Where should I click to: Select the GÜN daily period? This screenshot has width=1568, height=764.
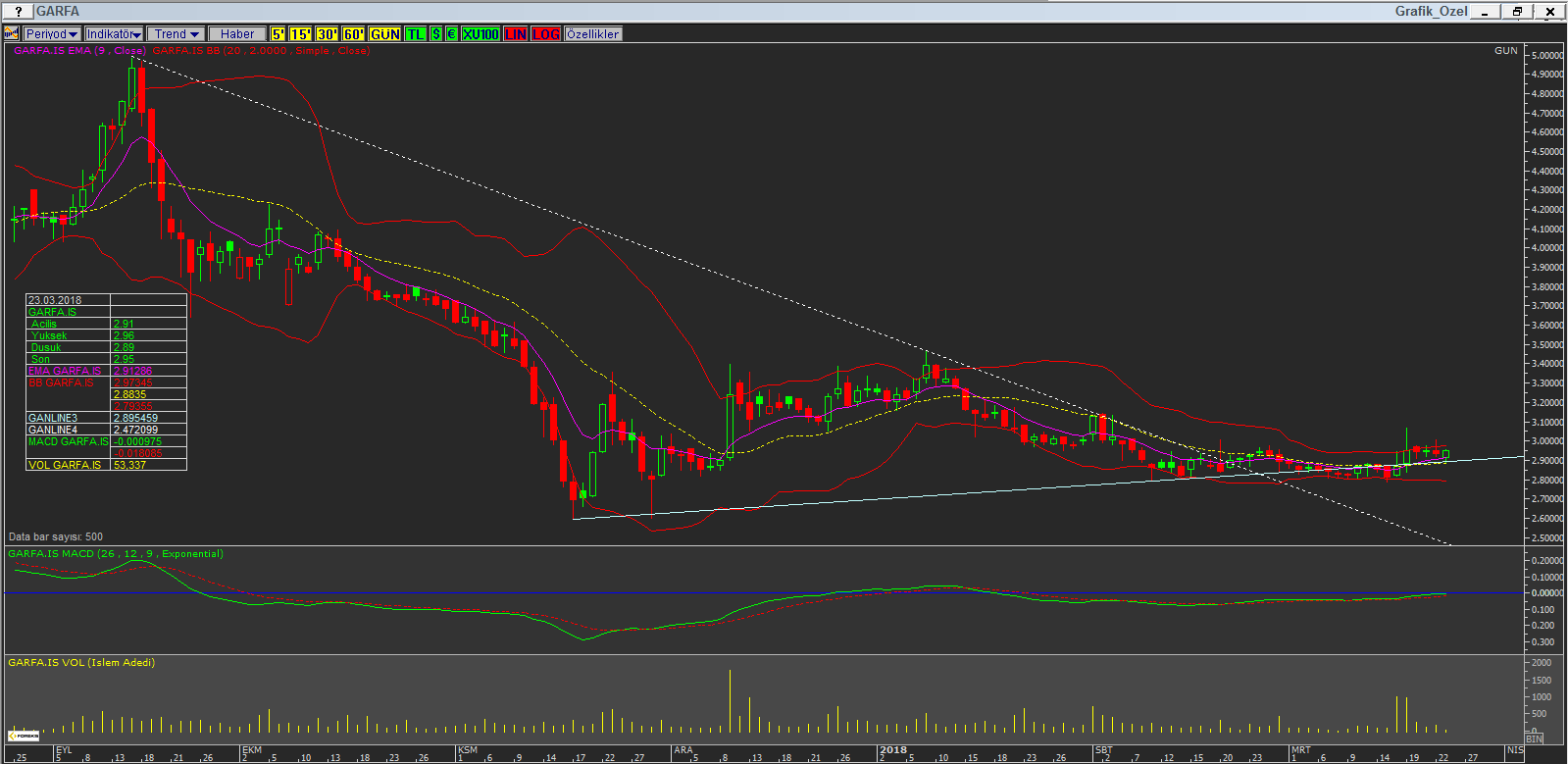click(x=385, y=34)
